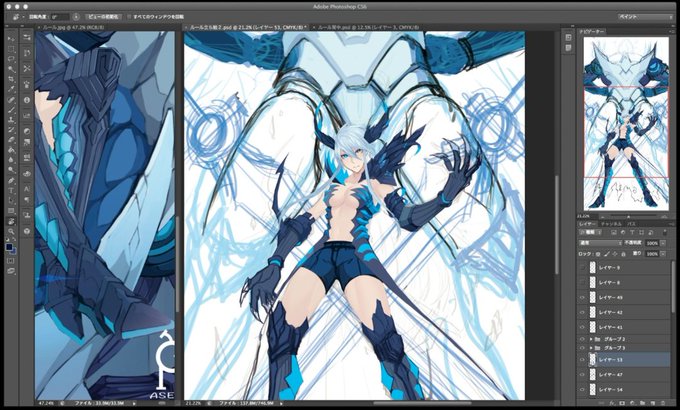The image size is (680, 410).
Task: Select the Brush tool
Action: 11,110
